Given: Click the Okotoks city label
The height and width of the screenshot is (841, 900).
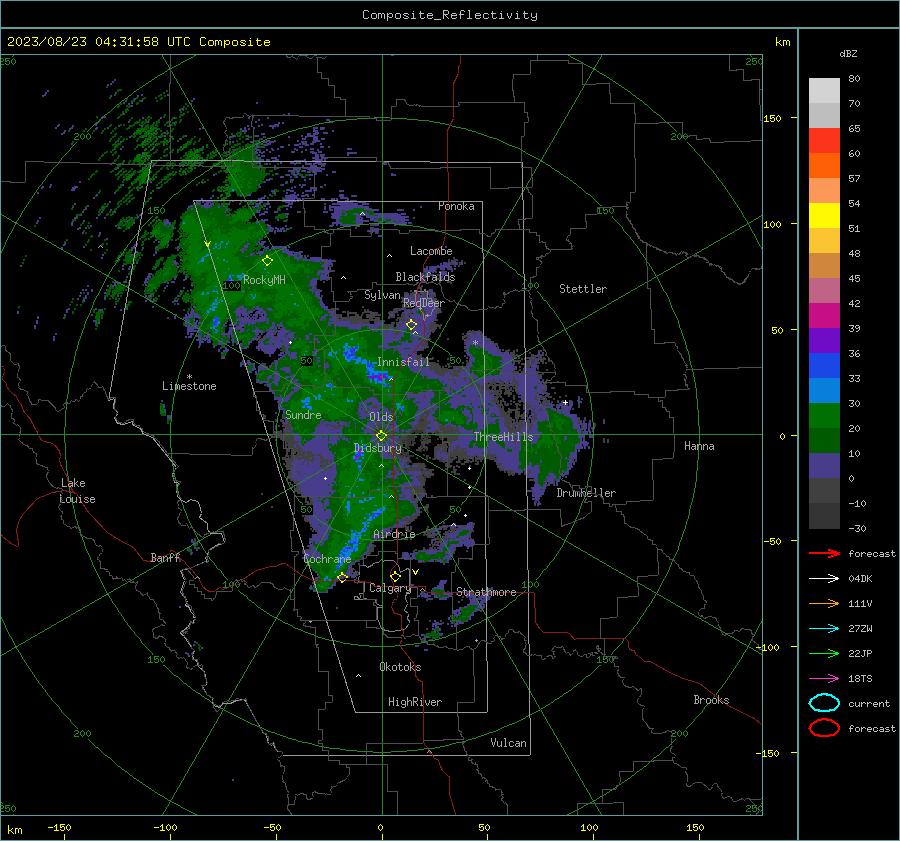Looking at the screenshot, I should point(400,666).
